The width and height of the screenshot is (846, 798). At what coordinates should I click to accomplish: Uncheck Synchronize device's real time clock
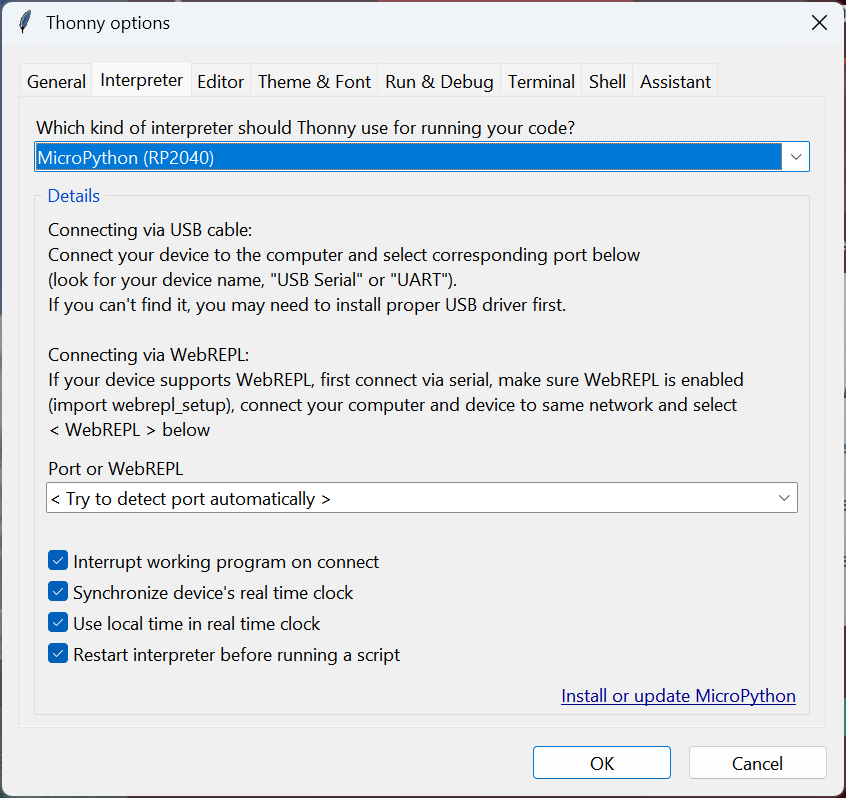point(58,593)
